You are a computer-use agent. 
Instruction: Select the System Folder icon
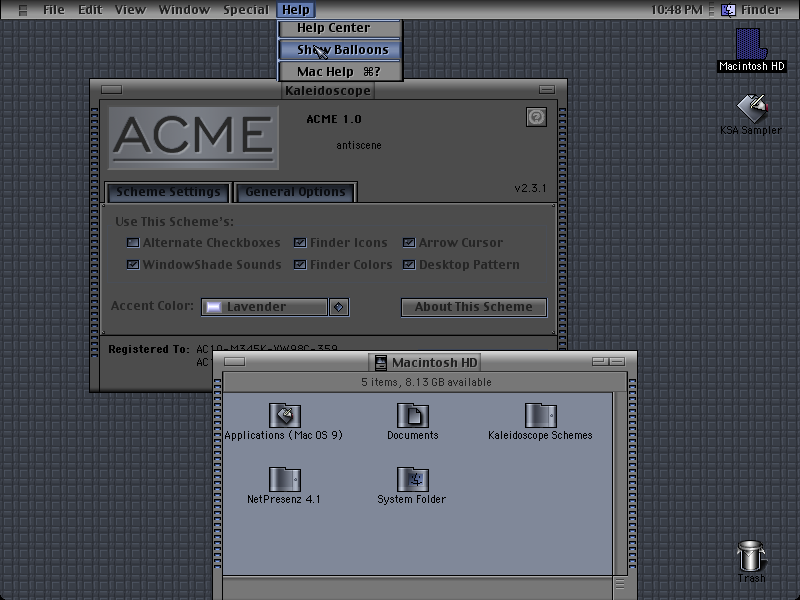coord(413,479)
